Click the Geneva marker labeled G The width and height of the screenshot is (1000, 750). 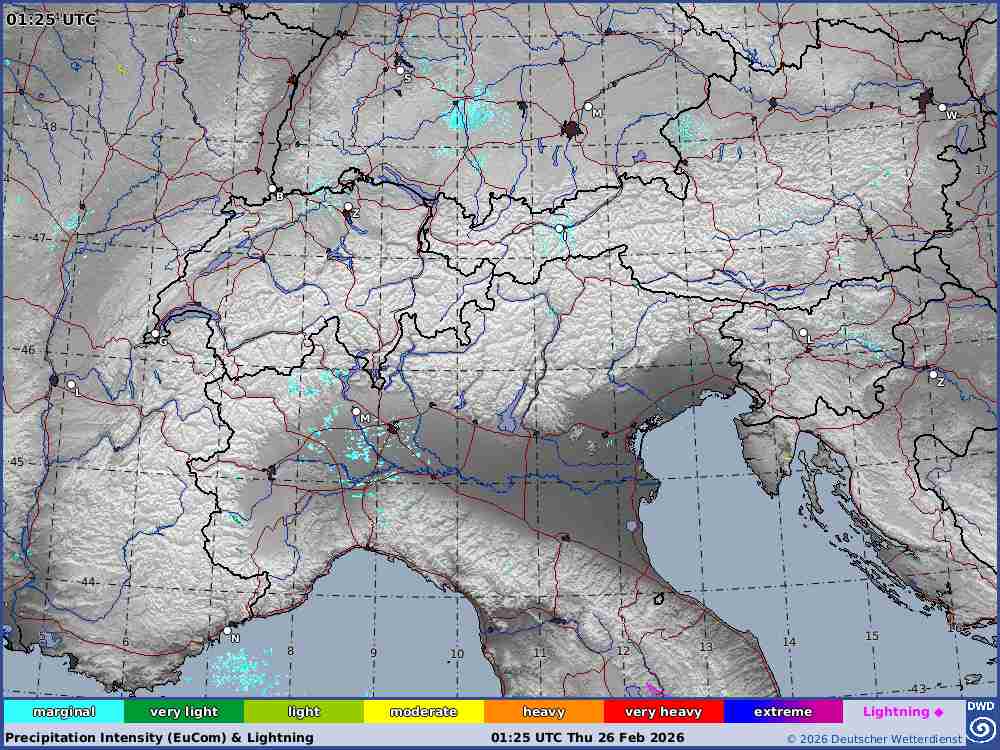click(156, 335)
